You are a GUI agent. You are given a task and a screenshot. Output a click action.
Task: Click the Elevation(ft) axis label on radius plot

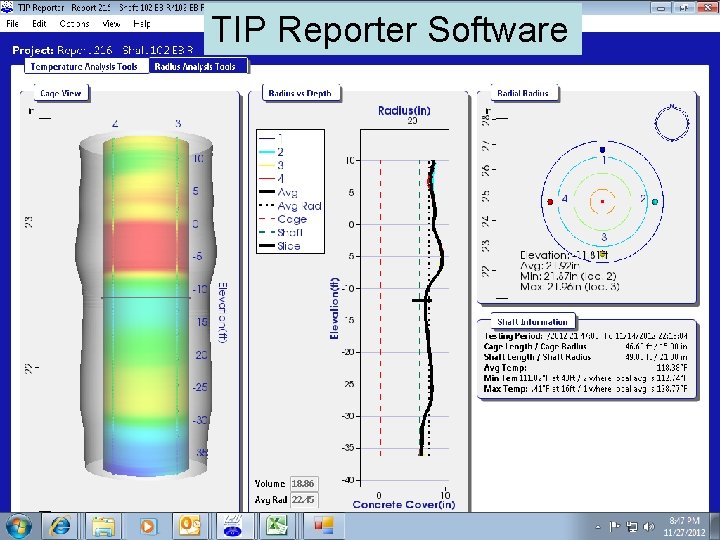pos(334,308)
